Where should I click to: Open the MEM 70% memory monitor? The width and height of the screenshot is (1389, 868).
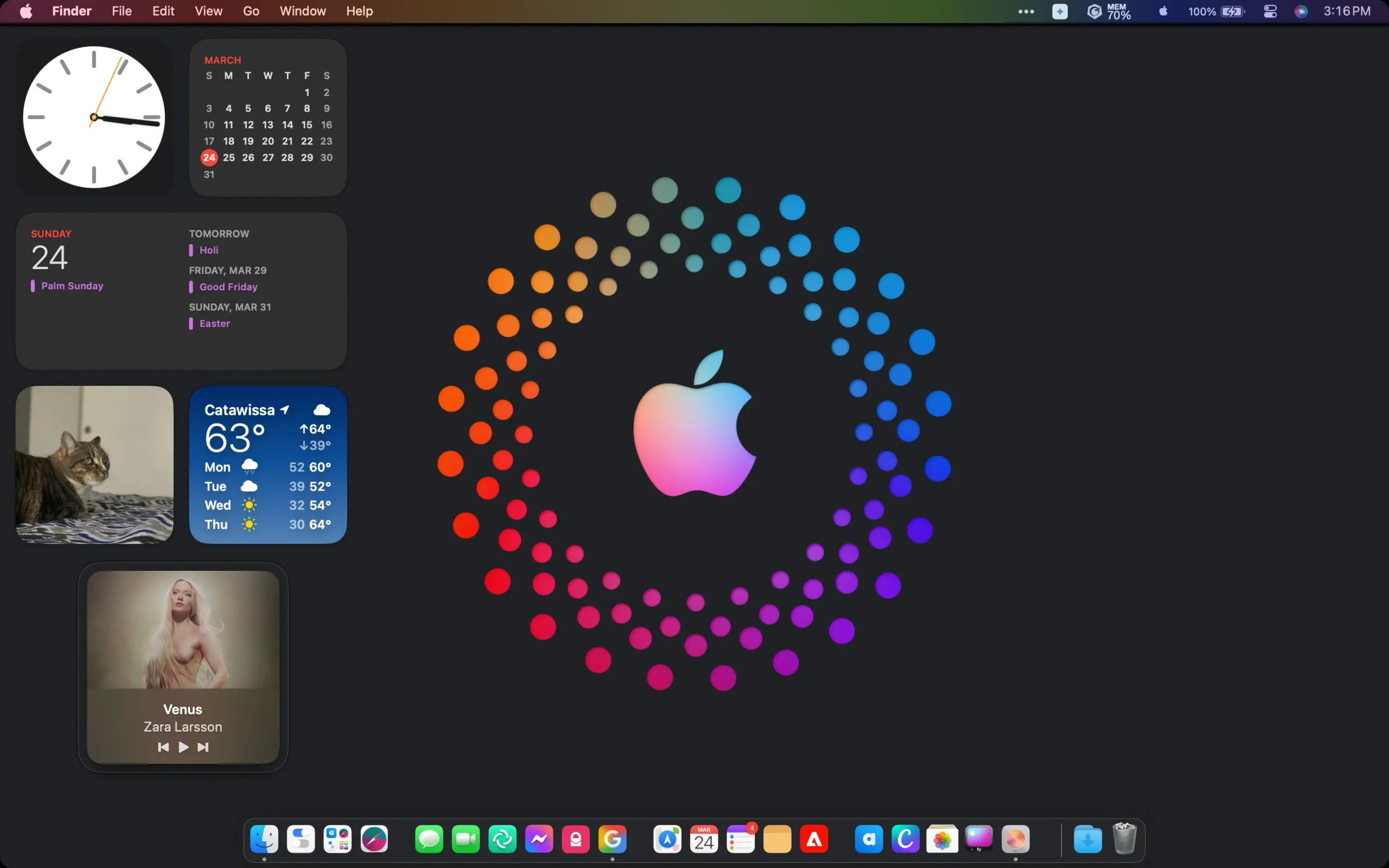[x=1109, y=11]
